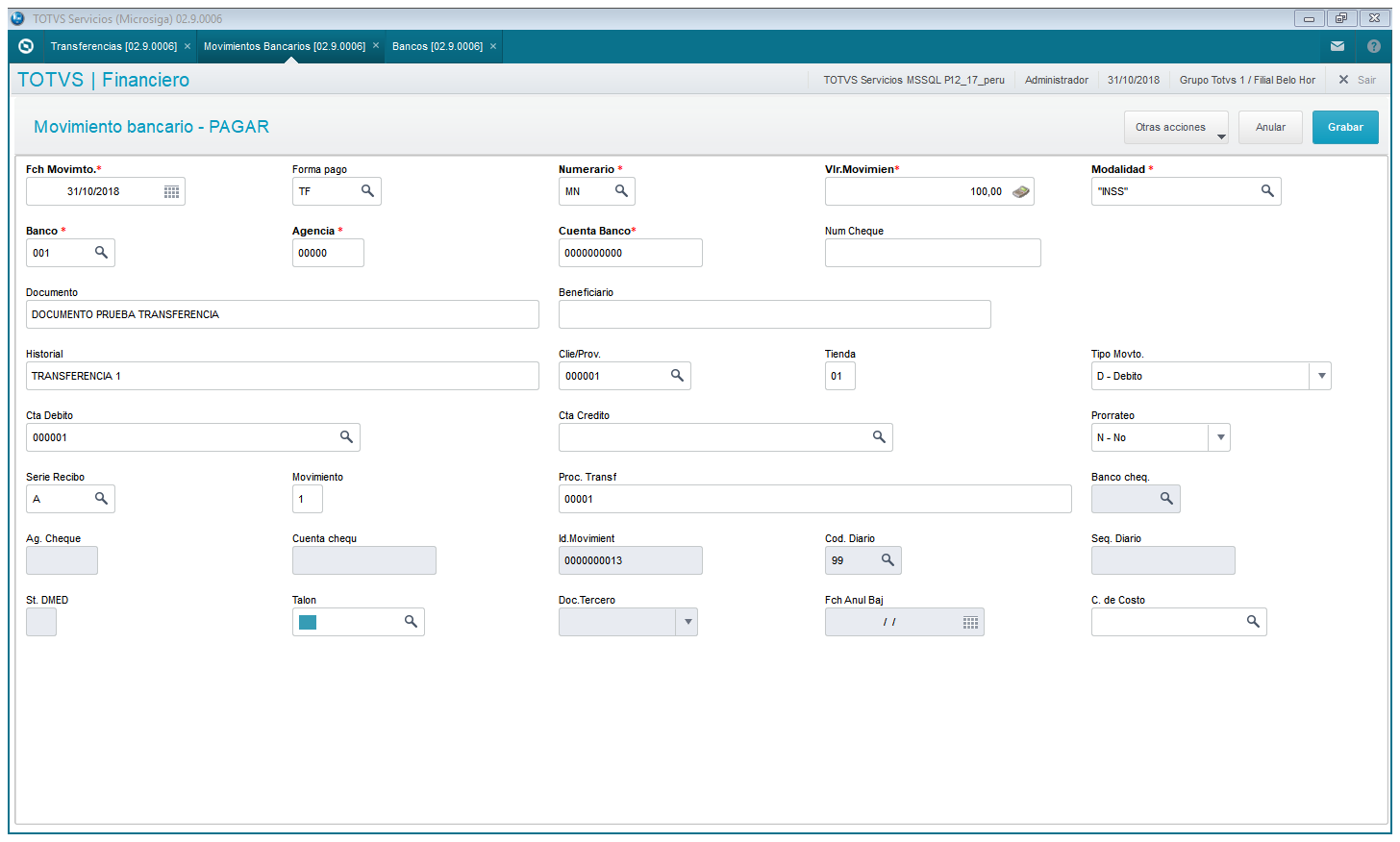The image size is (1400, 842).
Task: Expand the Tipo Movto. dropdown
Action: click(1321, 376)
